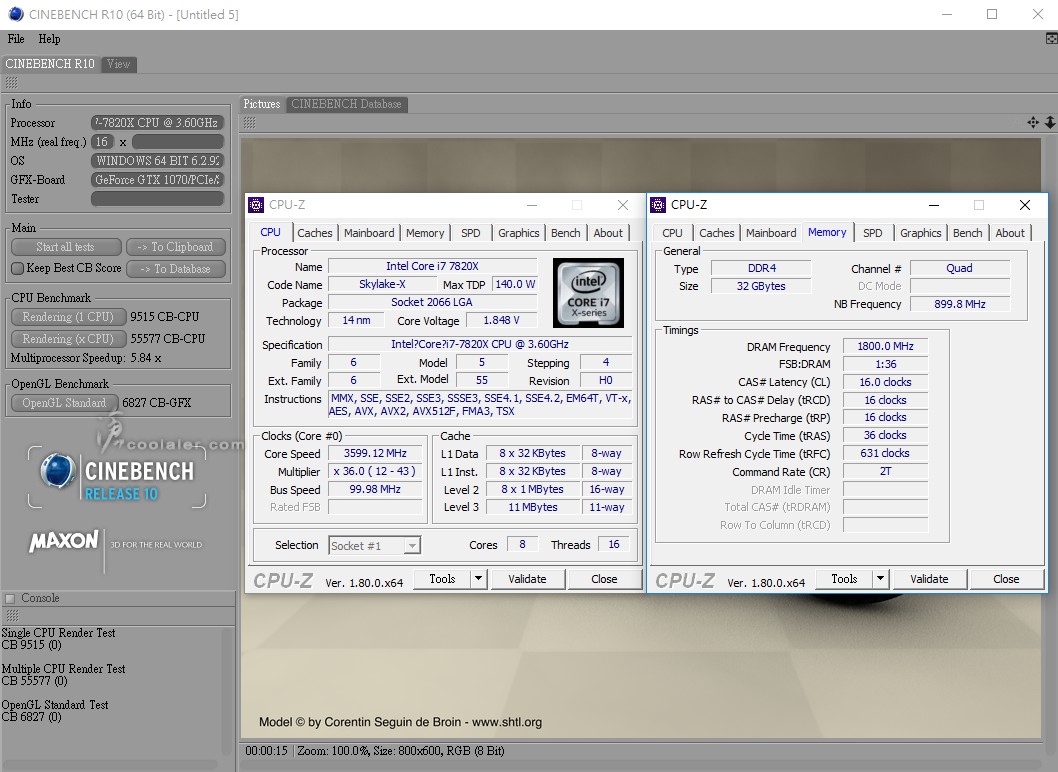Viewport: 1058px width, 772px height.
Task: Click the MHz multiplier field showing 16
Action: pyautogui.click(x=102, y=142)
